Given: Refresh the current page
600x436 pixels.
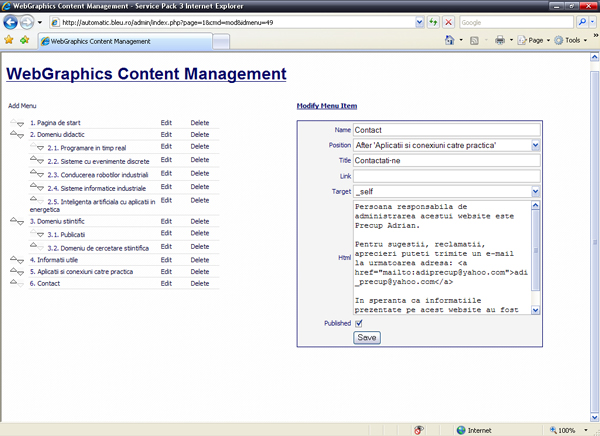Looking at the screenshot, I should coord(432,21).
